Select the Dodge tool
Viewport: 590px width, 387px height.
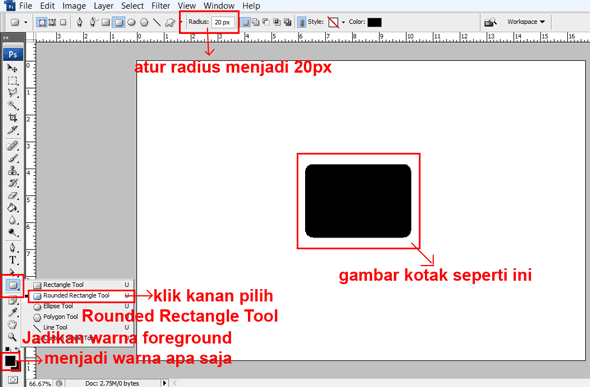(12, 232)
